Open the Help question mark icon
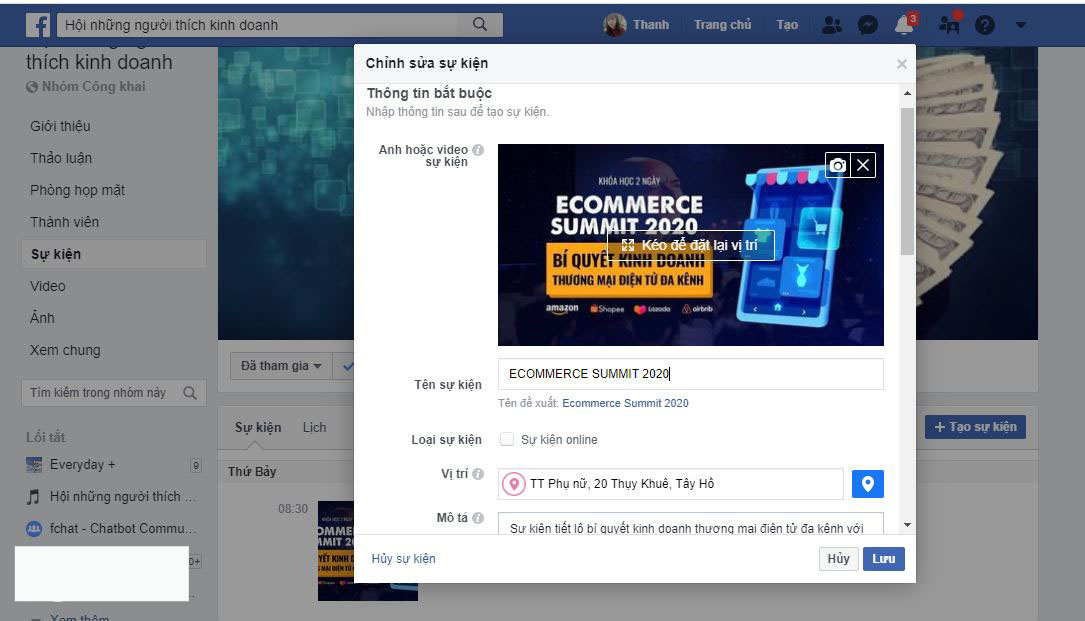This screenshot has height=621, width=1085. [x=984, y=24]
